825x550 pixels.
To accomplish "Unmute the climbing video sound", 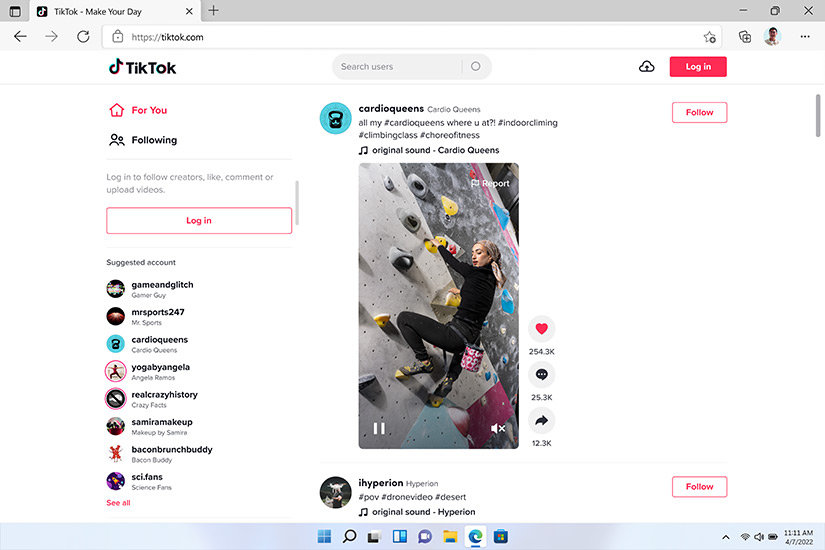I will (x=498, y=428).
